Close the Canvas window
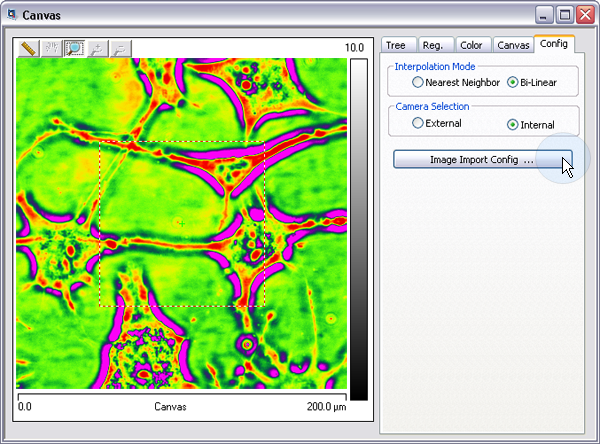Screen dimensions: 600x444 (x=586, y=16)
